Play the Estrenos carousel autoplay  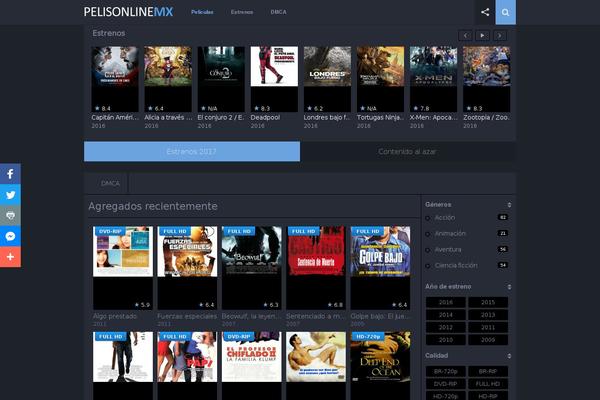[482, 36]
